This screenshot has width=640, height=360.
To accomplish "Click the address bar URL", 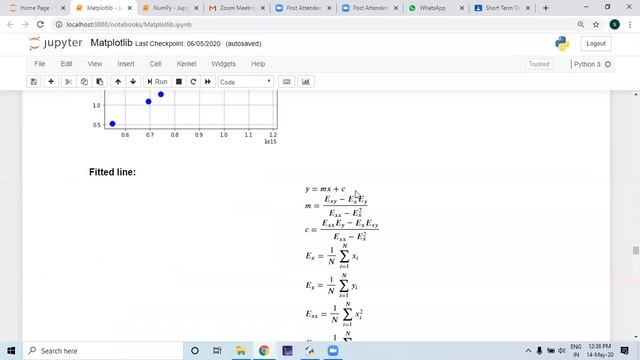I will [x=129, y=24].
